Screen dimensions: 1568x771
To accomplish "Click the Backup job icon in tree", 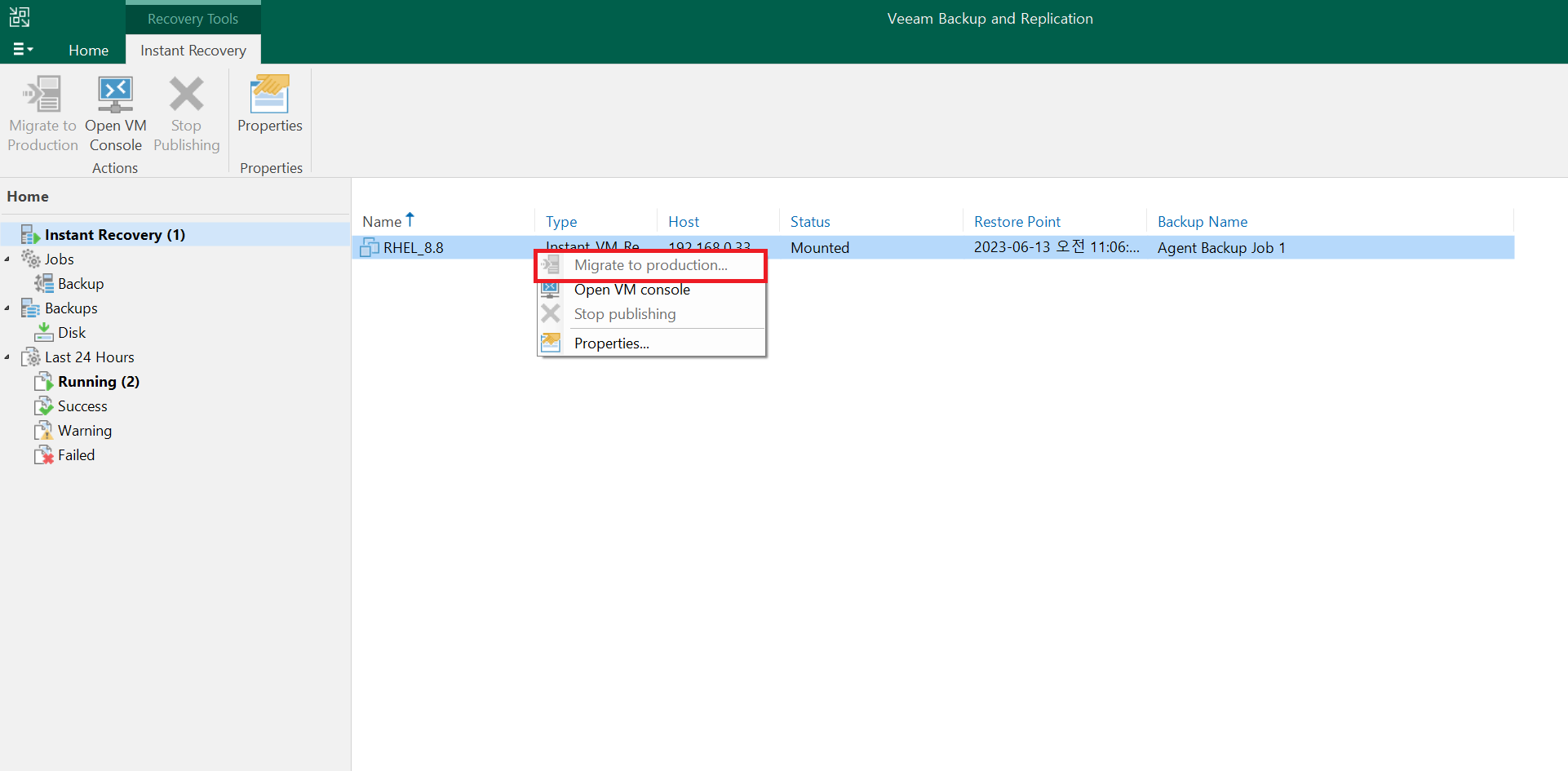I will tap(44, 284).
